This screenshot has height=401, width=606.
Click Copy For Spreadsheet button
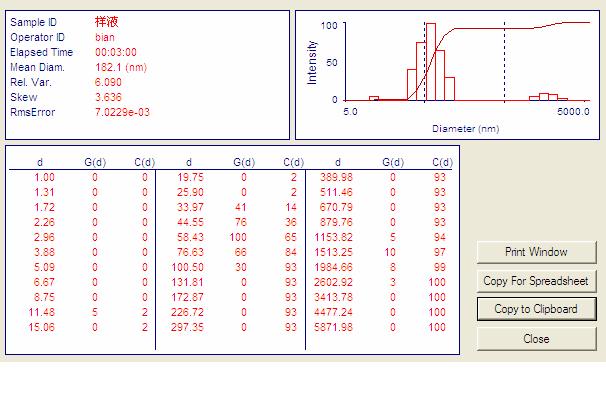pyautogui.click(x=536, y=281)
